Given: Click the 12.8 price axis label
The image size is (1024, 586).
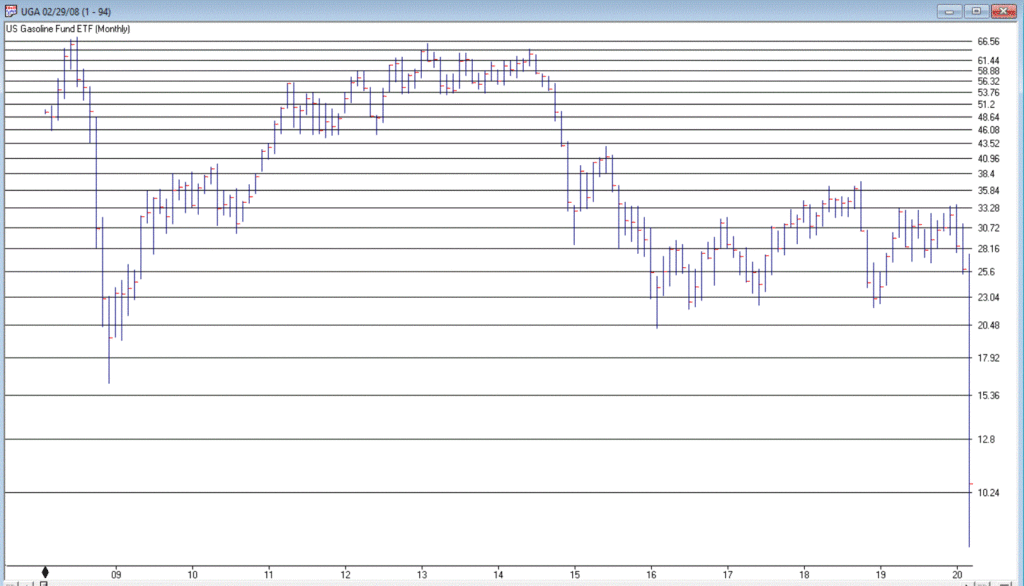Looking at the screenshot, I should [985, 439].
